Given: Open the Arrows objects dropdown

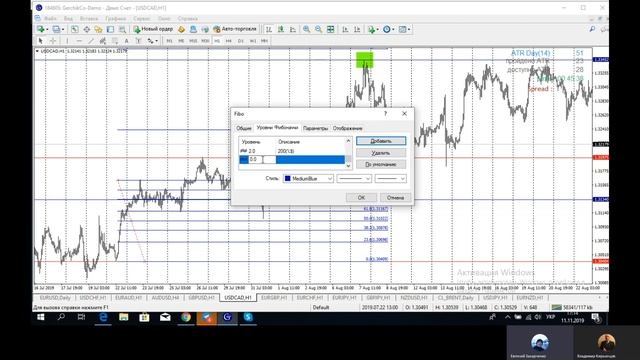Looking at the screenshot, I should click(x=152, y=41).
